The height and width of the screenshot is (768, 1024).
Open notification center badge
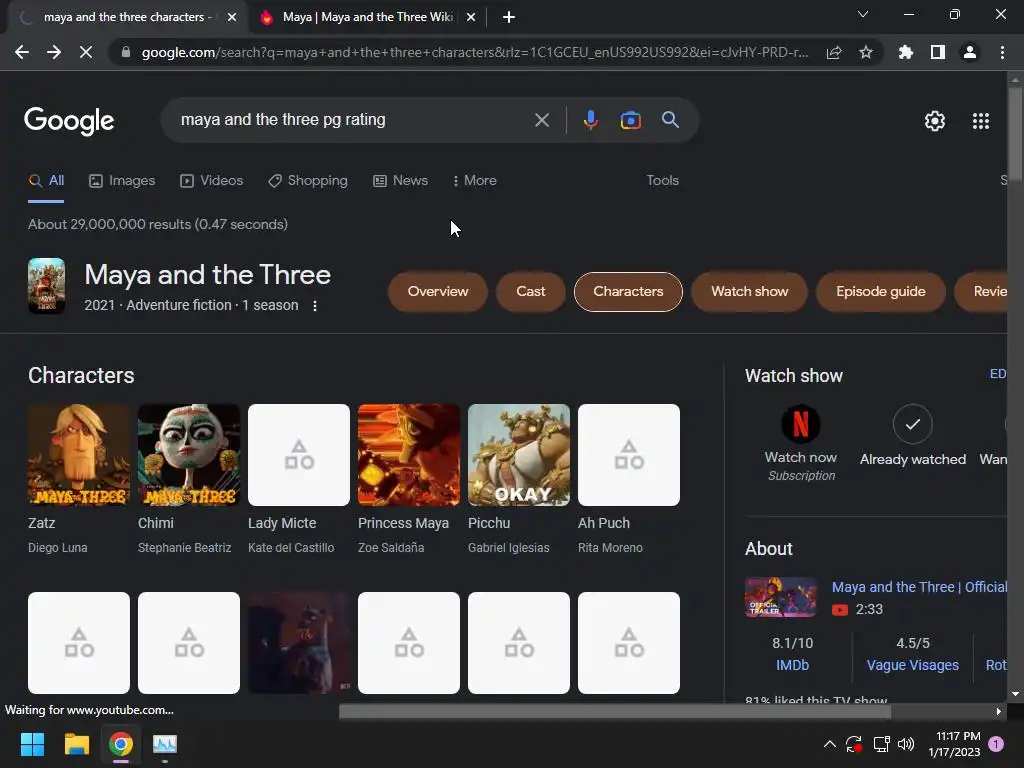click(996, 743)
